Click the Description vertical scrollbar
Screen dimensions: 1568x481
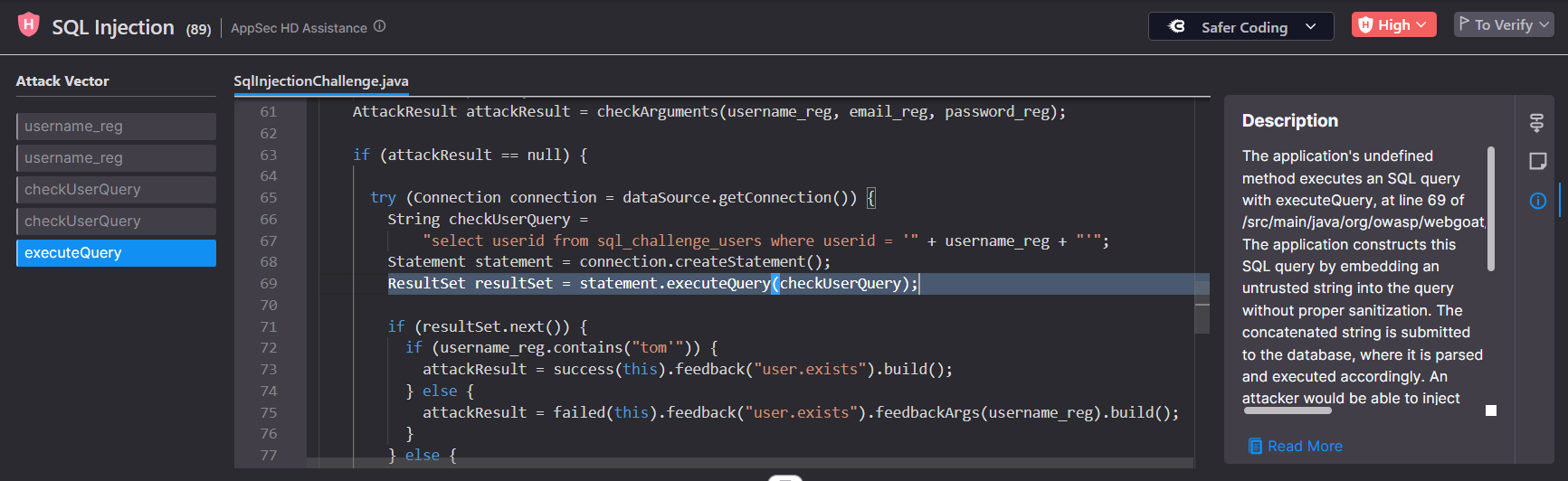[1490, 208]
